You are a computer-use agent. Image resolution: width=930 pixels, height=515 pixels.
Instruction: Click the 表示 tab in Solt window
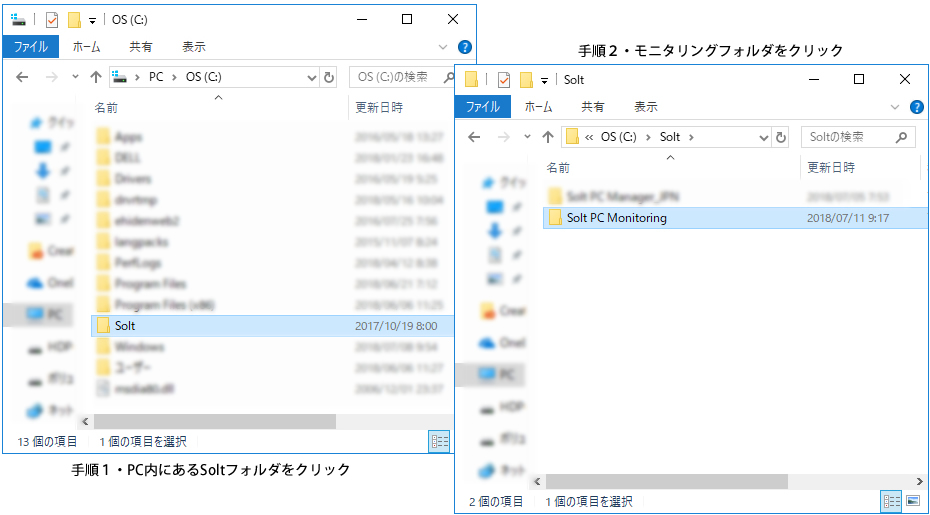click(646, 107)
